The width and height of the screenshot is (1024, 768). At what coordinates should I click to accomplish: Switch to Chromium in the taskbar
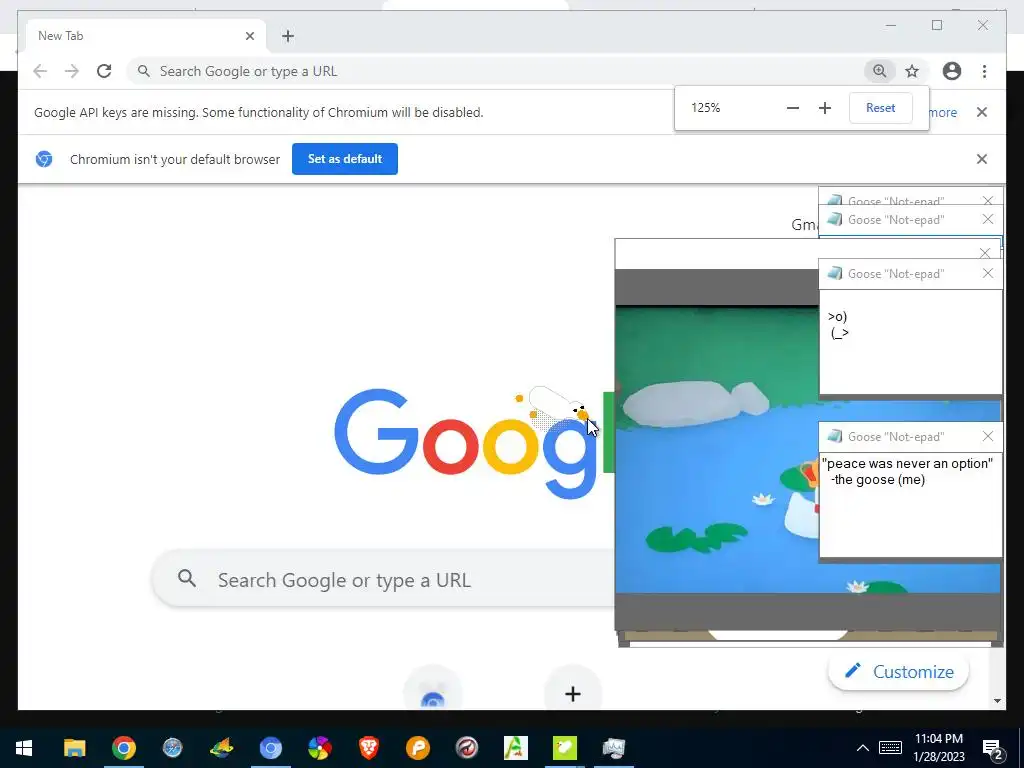click(270, 748)
